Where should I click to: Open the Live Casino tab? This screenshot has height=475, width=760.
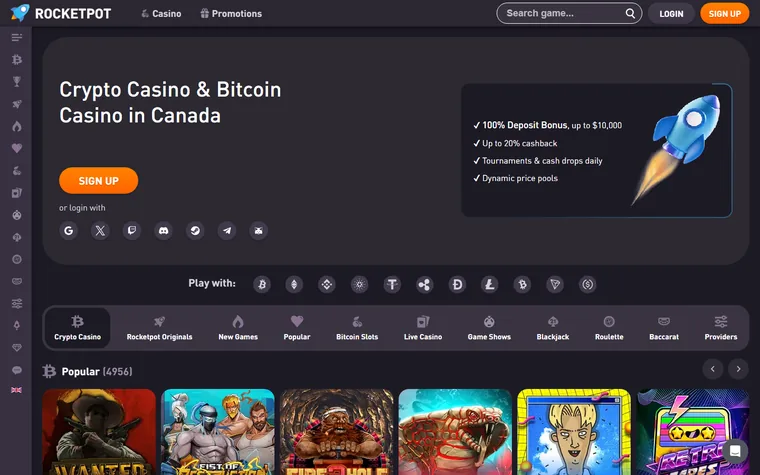423,328
